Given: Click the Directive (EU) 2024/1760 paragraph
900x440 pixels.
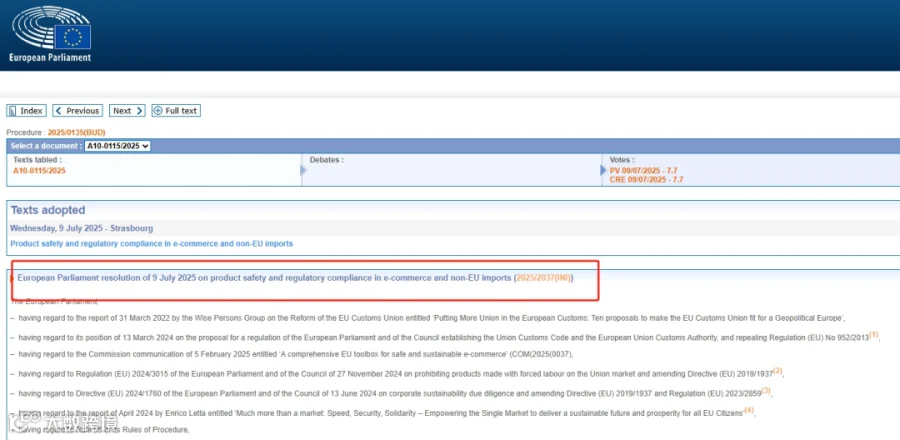Looking at the screenshot, I should (x=390, y=394).
